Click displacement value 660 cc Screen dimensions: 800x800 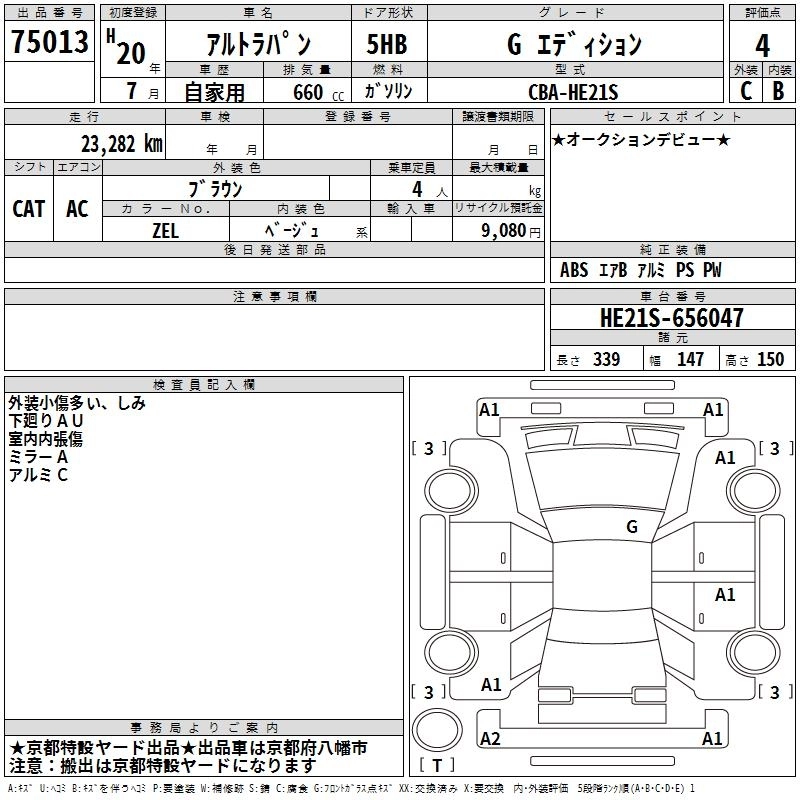click(318, 93)
